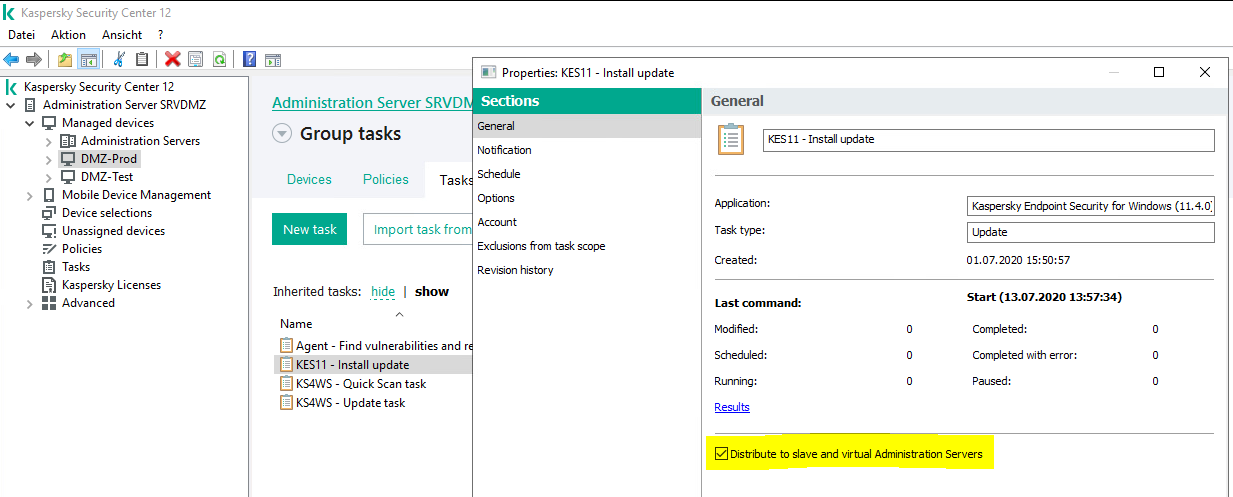The image size is (1233, 497).
Task: Click the Show/Hide action pane icon
Action: 272,60
